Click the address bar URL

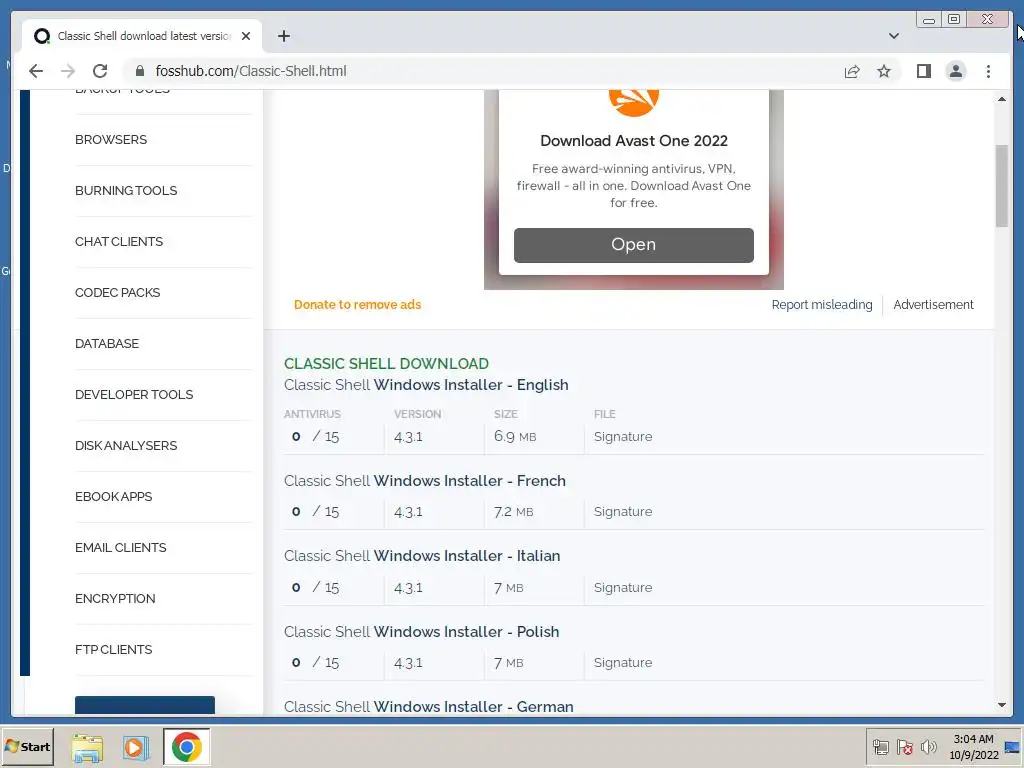251,71
